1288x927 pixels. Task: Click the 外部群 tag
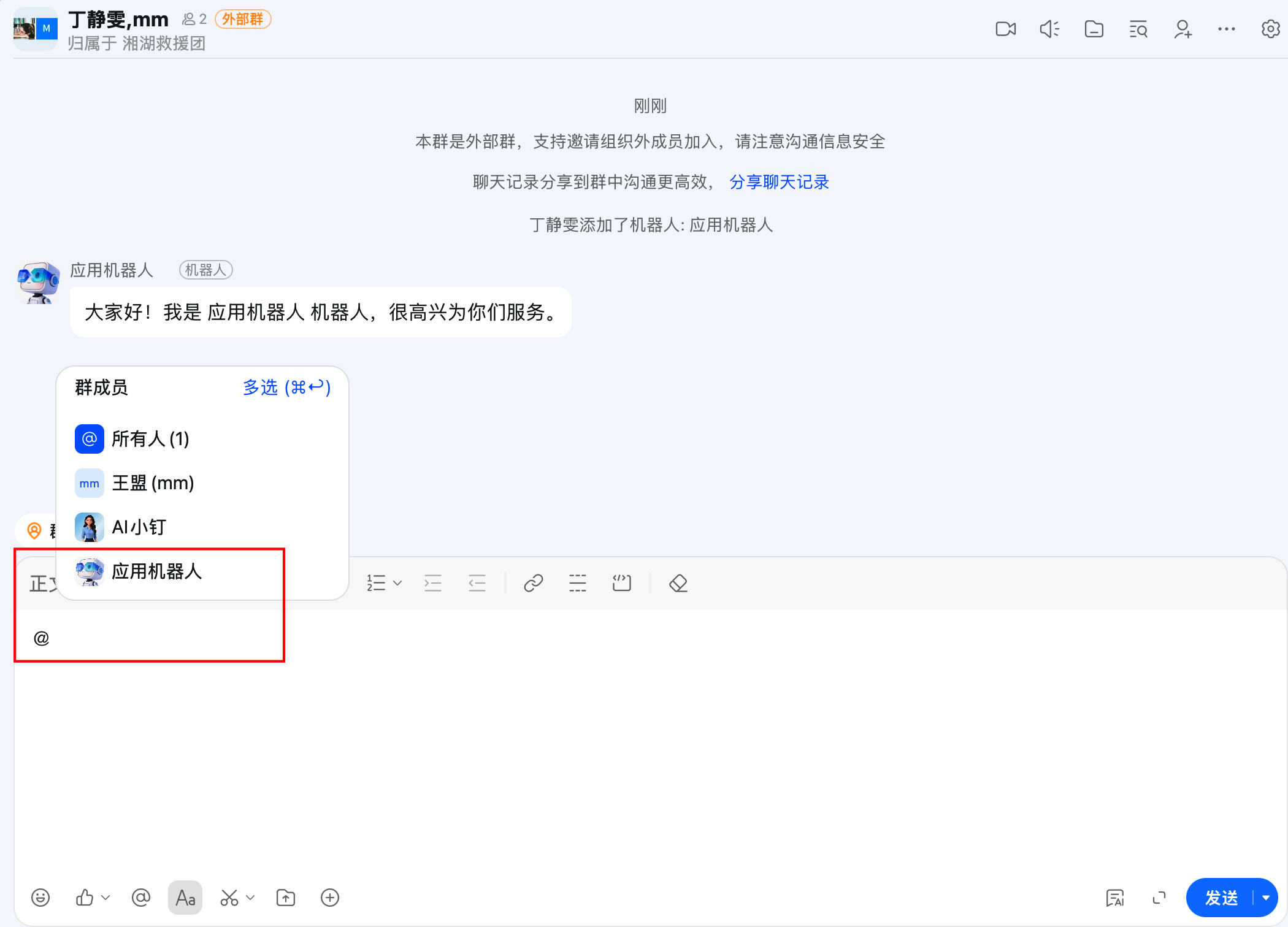(x=243, y=20)
